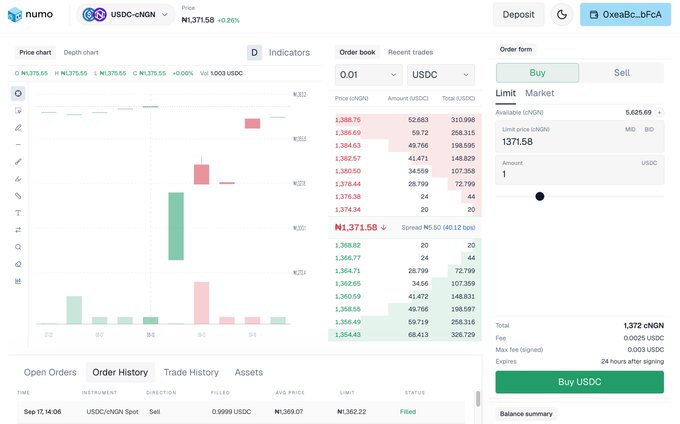Click the USDC-cNGN token pair icon

click(95, 14)
